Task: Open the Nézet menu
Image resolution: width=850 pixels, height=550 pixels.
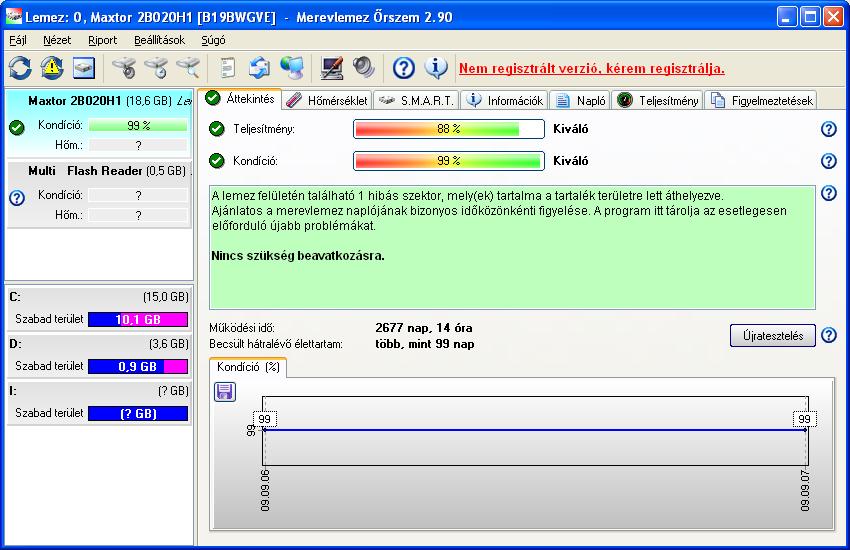Action: [x=57, y=40]
